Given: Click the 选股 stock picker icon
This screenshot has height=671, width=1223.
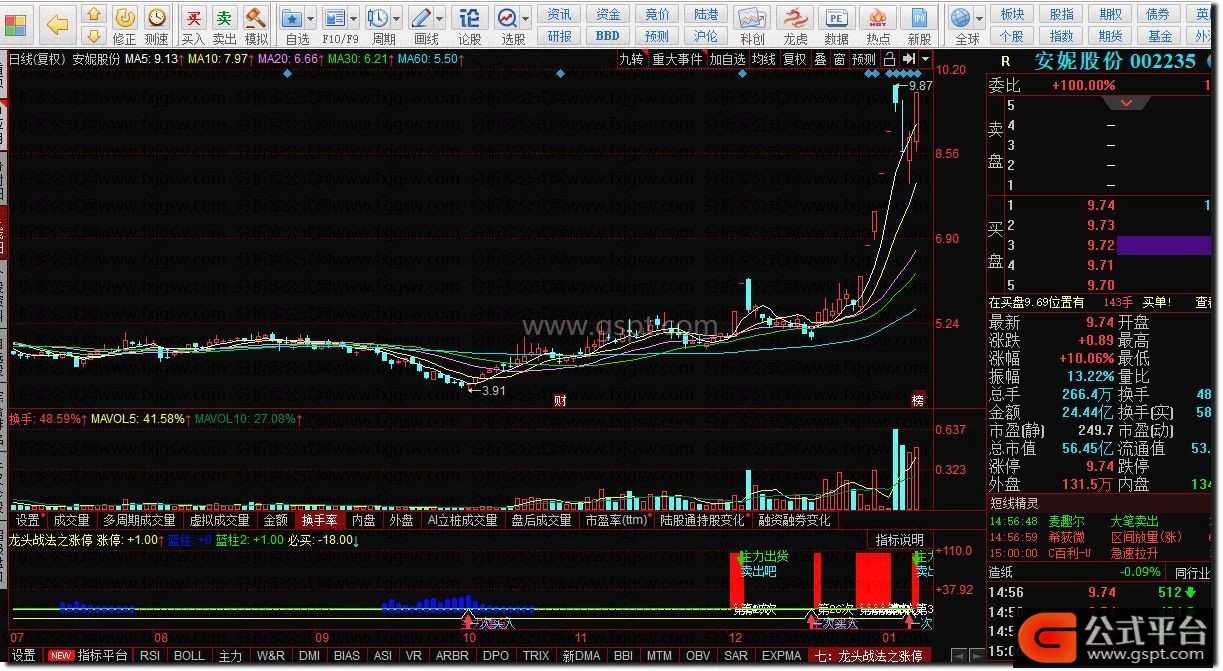Looking at the screenshot, I should (508, 18).
